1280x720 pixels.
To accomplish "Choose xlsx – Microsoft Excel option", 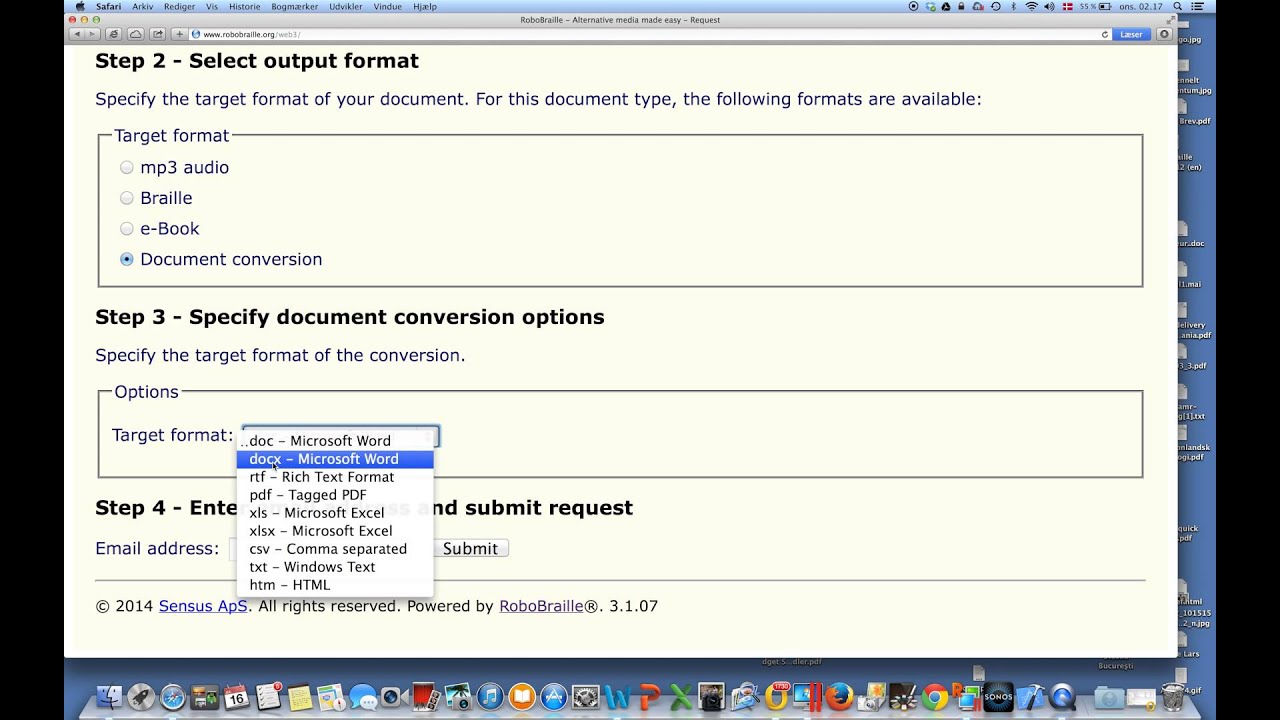I will (335, 531).
